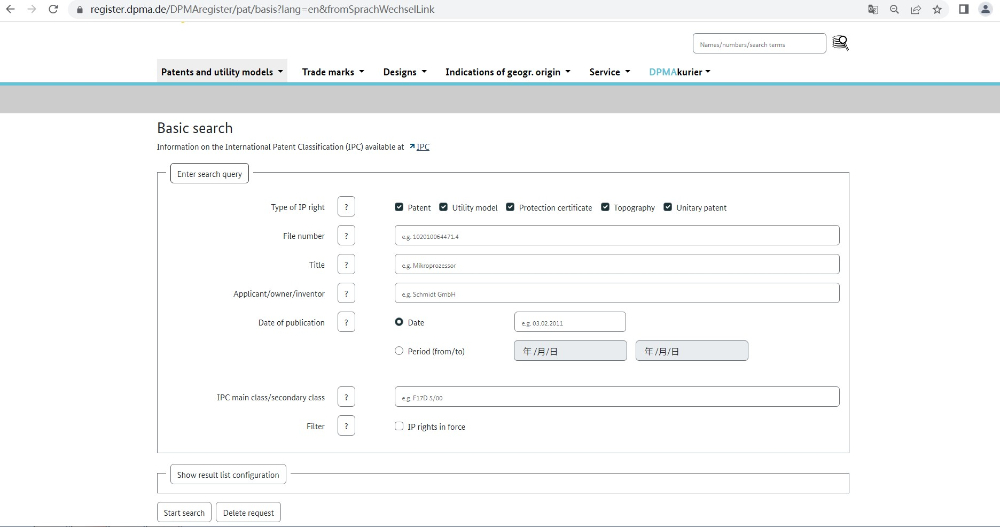Screen dimensions: 1000x527
Task: Open help icon for Date of publication
Action: click(x=346, y=323)
